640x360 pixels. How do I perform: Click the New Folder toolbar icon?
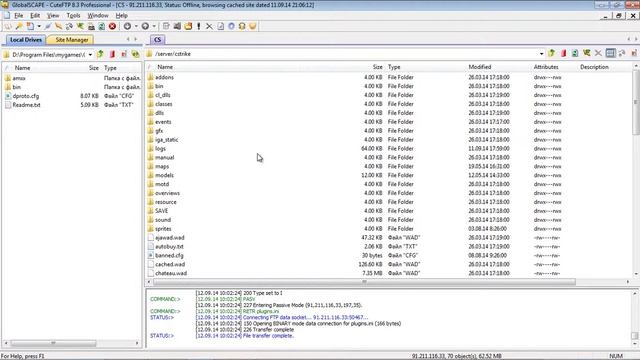188,26
